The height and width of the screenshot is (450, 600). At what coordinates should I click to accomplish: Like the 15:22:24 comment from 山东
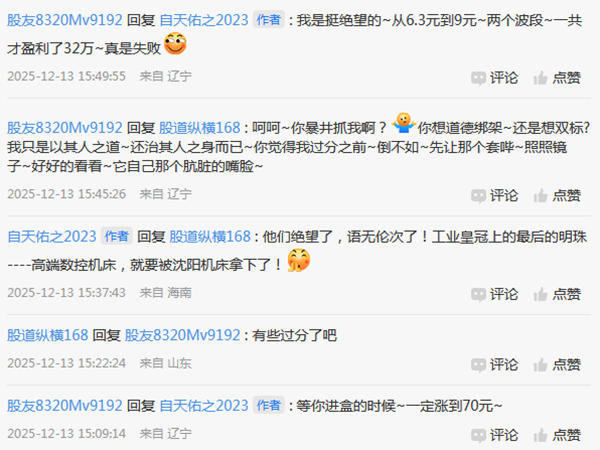point(557,364)
